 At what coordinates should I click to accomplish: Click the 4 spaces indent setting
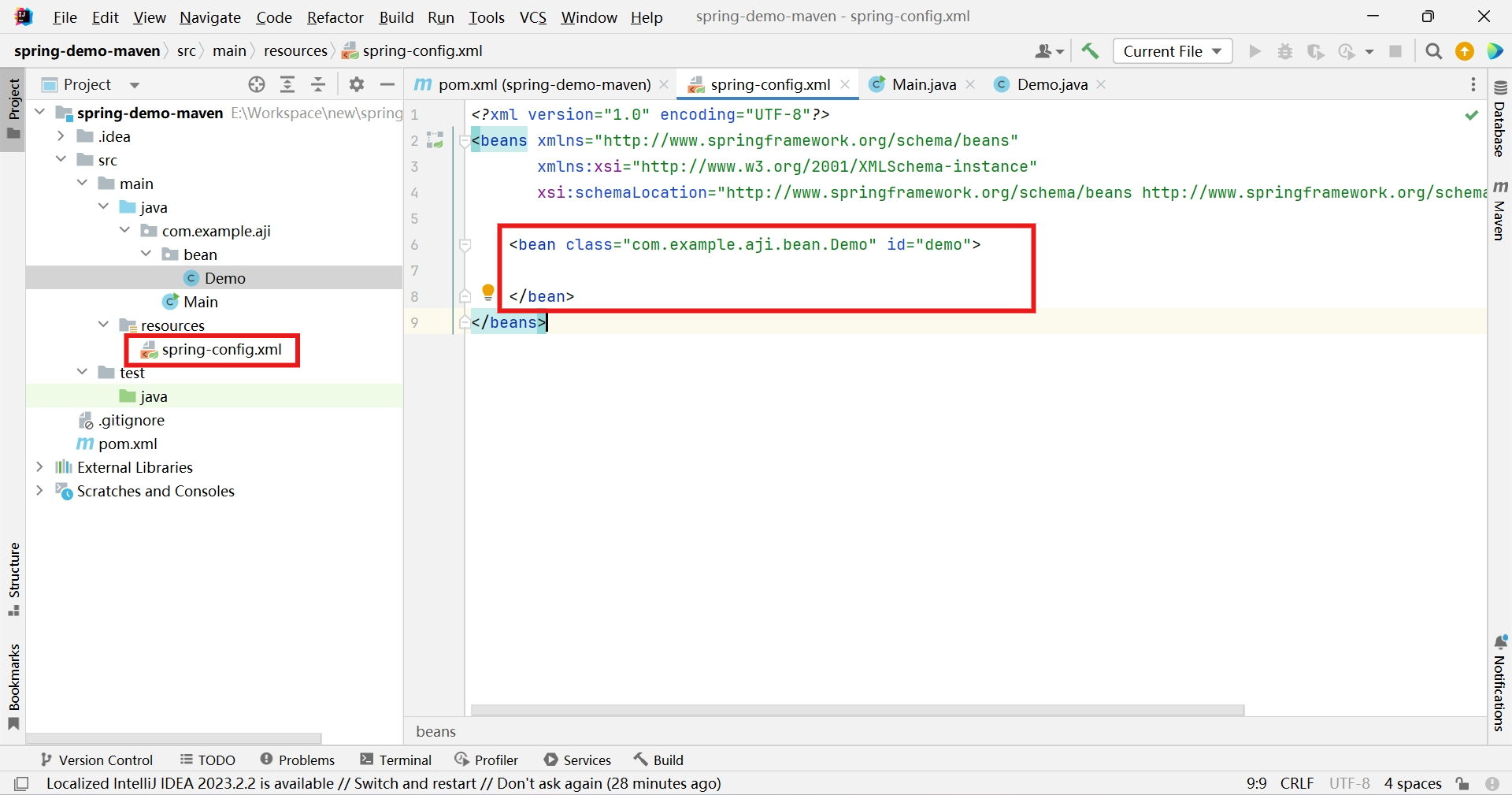click(x=1413, y=783)
